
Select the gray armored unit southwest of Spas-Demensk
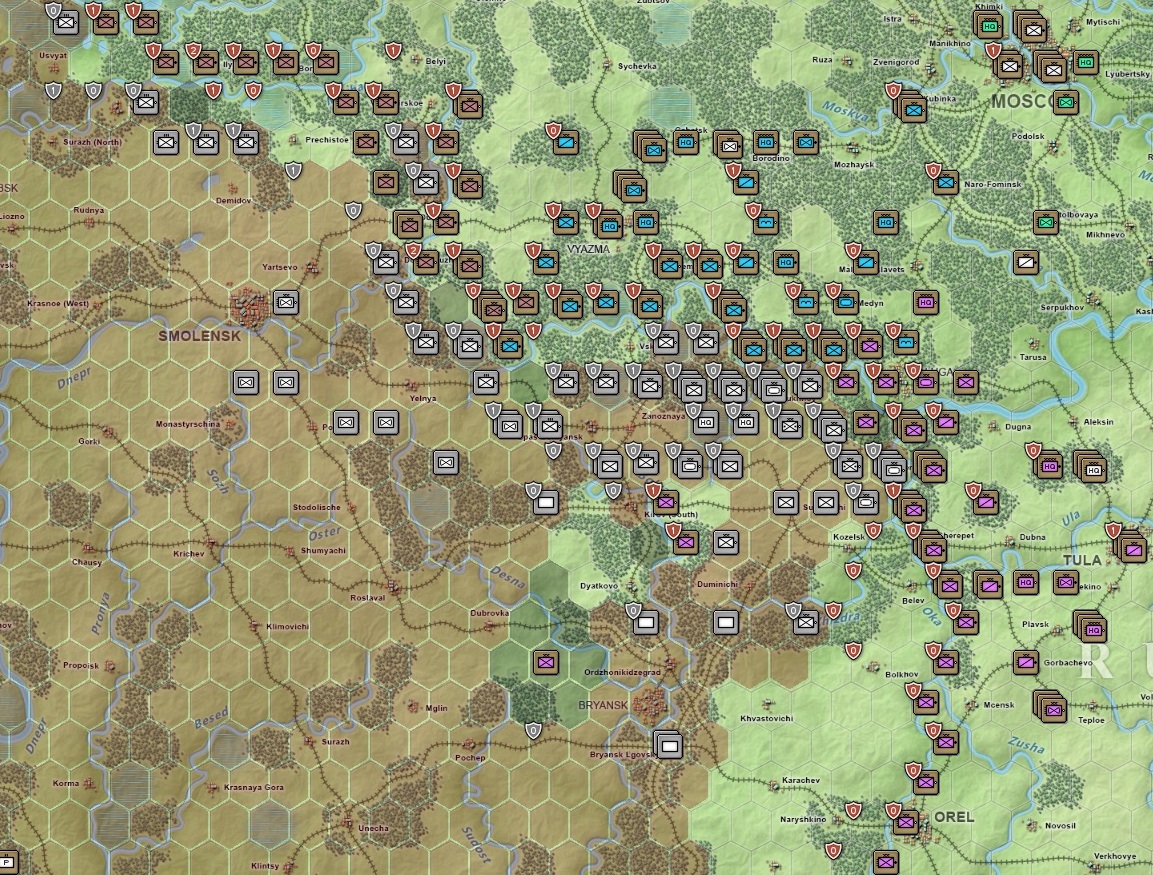click(x=546, y=503)
